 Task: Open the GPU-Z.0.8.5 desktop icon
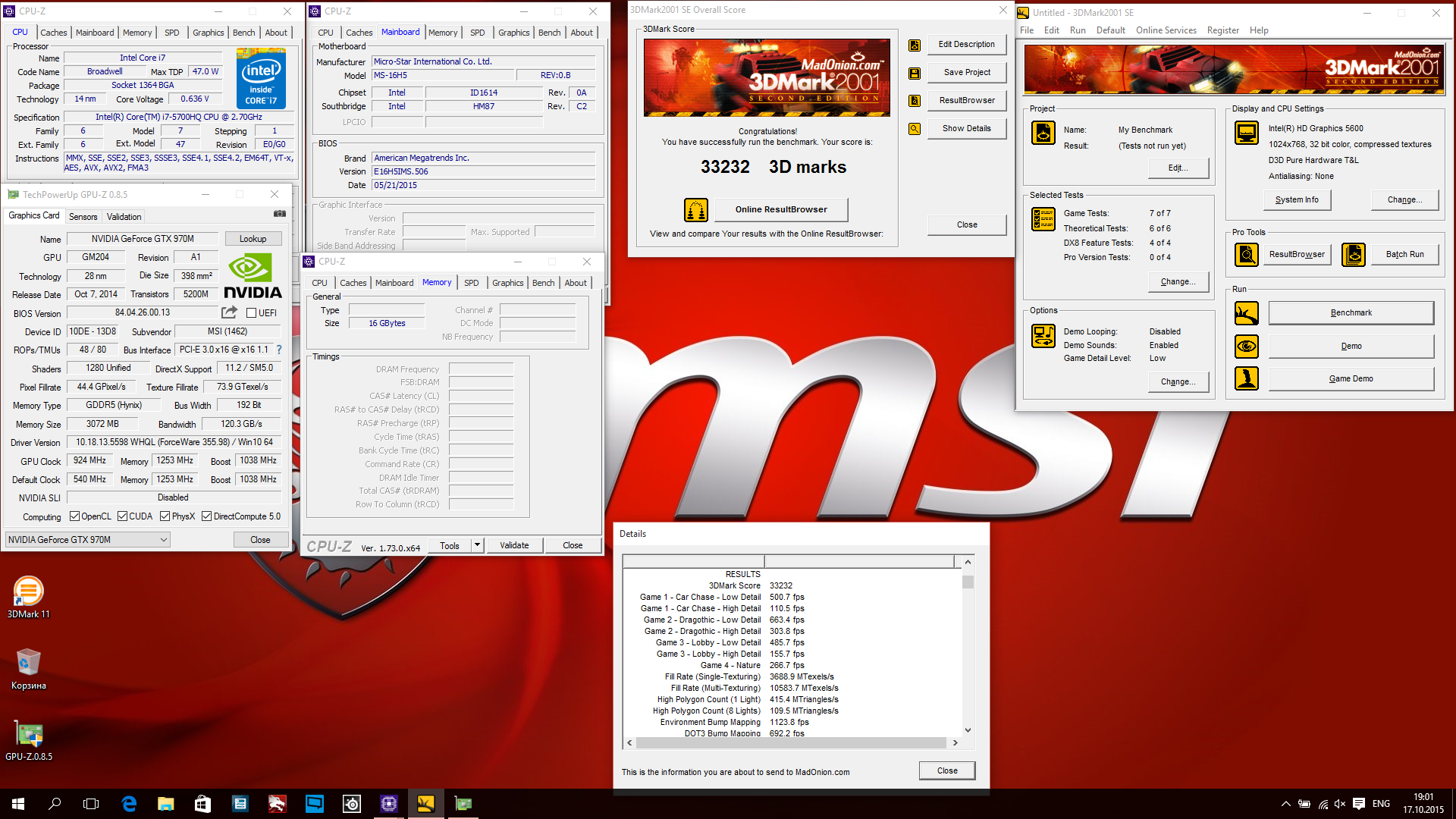[x=29, y=740]
